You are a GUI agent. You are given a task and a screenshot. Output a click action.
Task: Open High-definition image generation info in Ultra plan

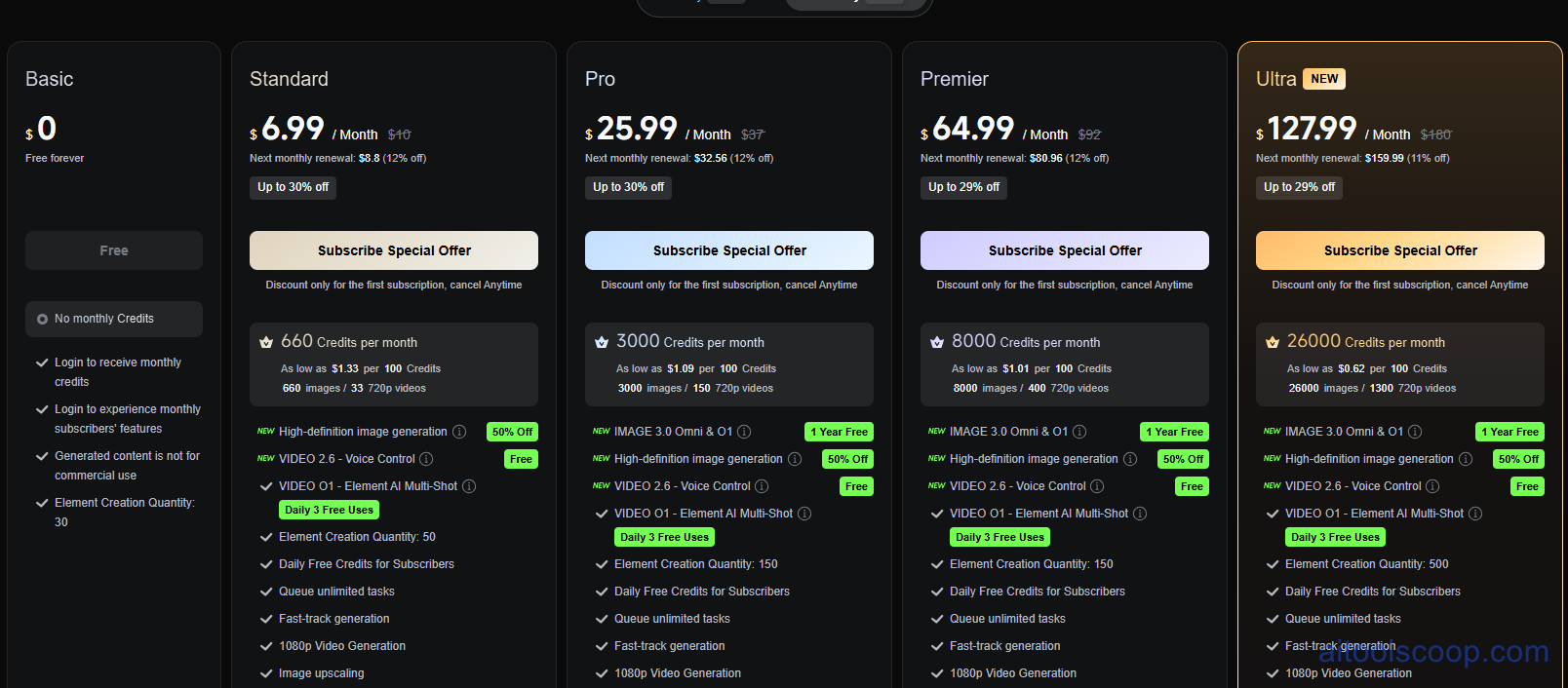[x=1466, y=458]
